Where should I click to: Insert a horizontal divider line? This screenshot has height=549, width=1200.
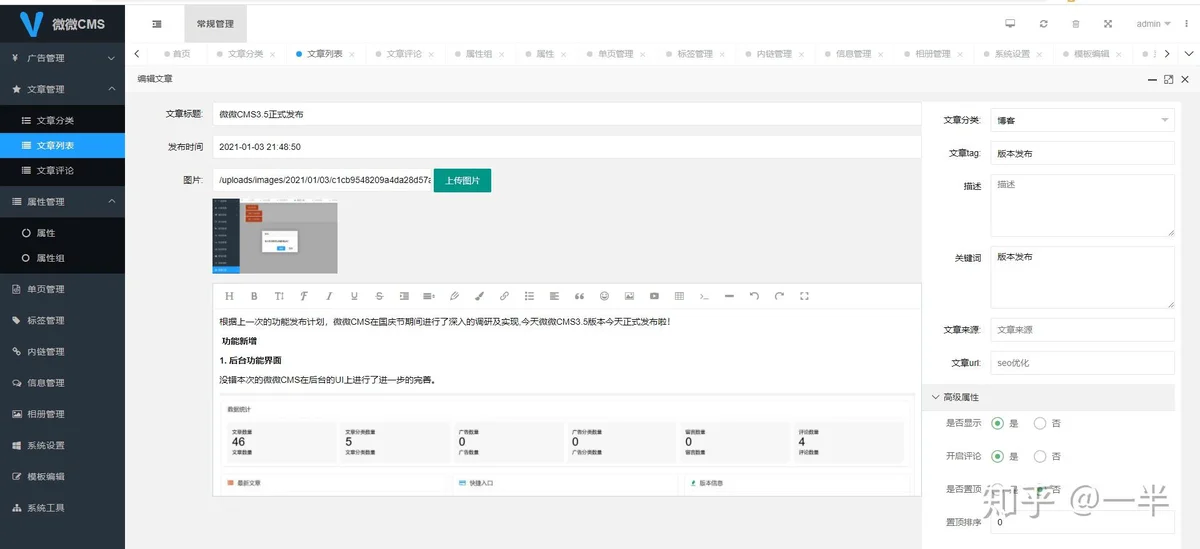729,296
